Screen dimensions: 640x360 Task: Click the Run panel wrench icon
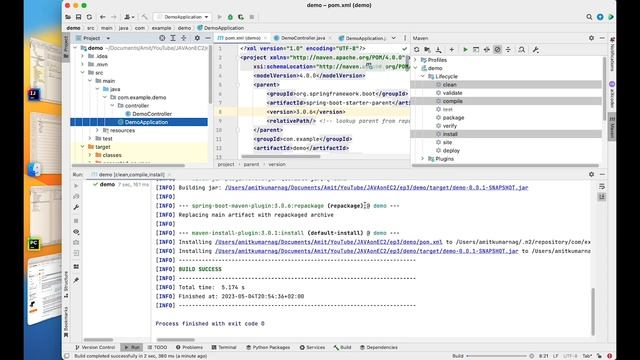click(x=76, y=207)
